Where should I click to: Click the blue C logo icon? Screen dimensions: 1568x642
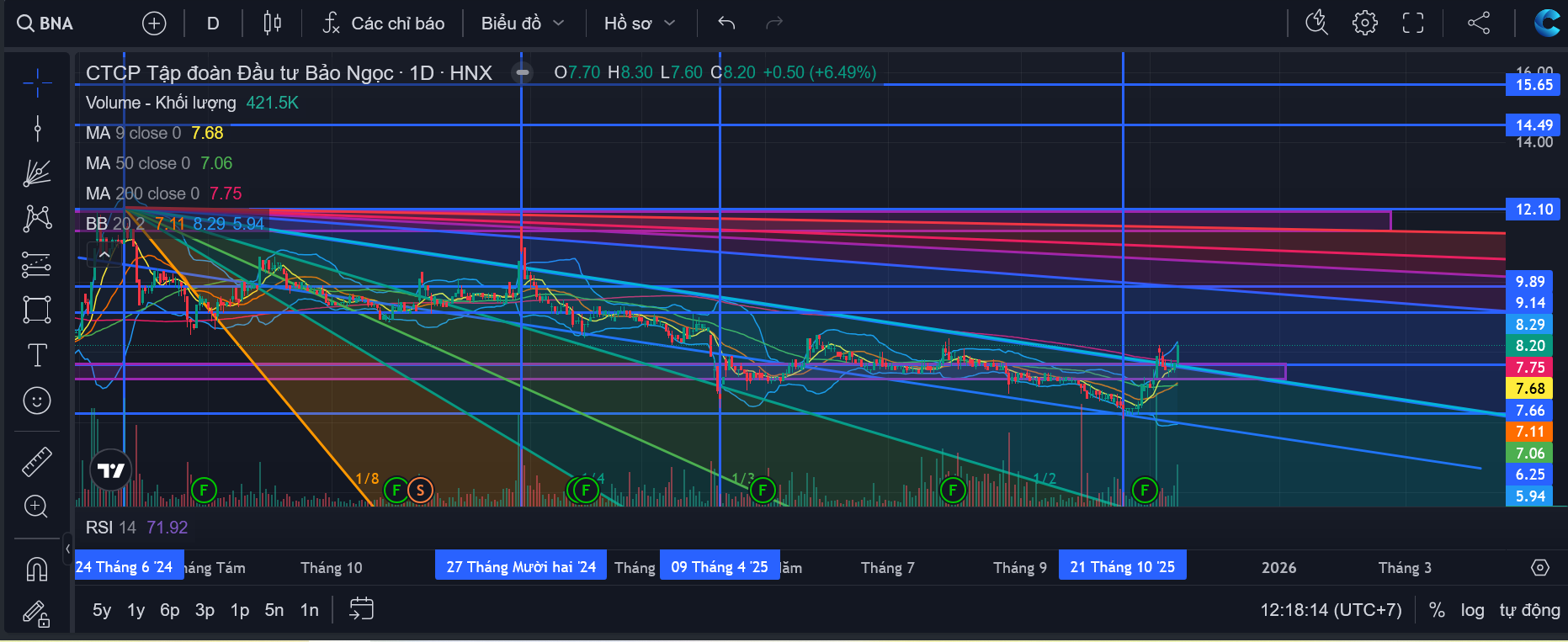[1547, 23]
